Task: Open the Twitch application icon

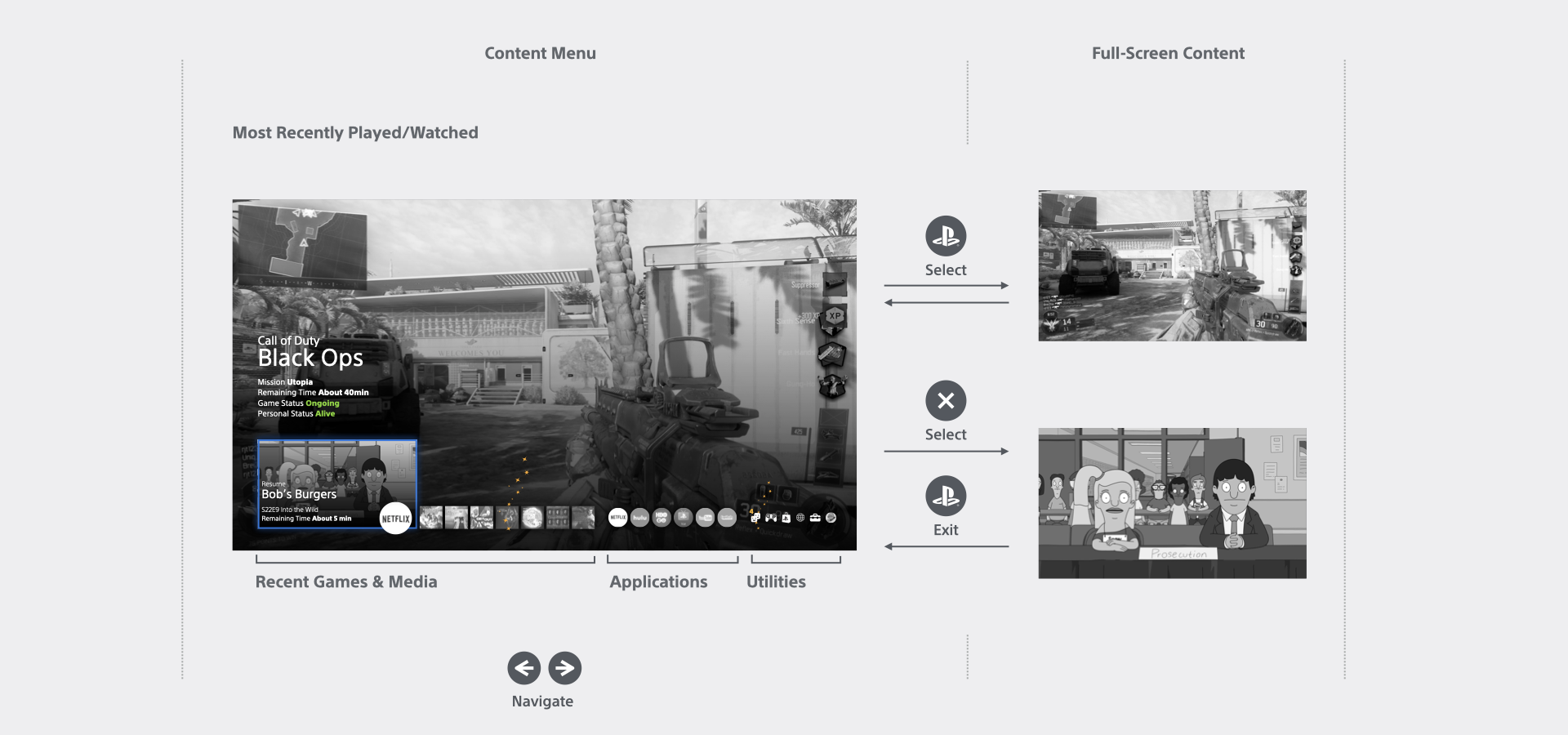Action: tap(727, 518)
